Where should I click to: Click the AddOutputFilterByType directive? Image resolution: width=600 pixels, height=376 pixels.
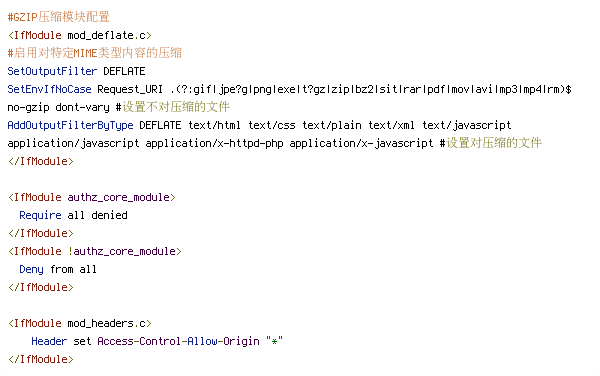[70, 125]
